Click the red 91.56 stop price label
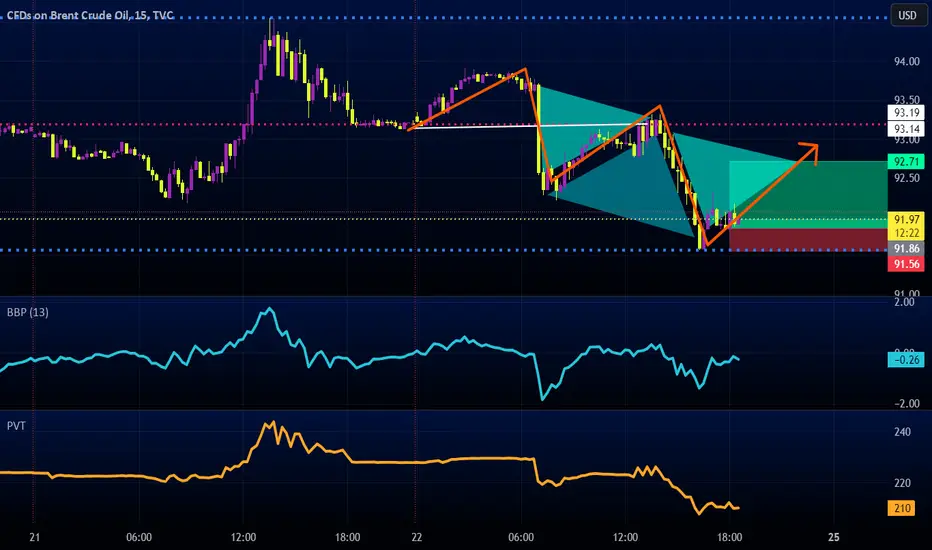This screenshot has height=550, width=932. tap(906, 264)
